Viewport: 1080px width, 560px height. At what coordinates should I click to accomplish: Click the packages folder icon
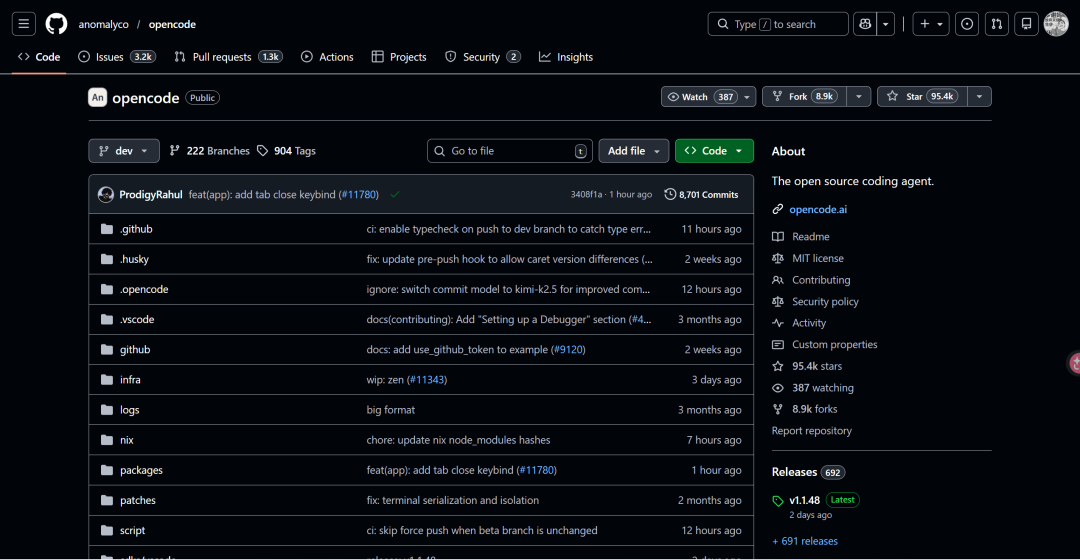tap(107, 470)
